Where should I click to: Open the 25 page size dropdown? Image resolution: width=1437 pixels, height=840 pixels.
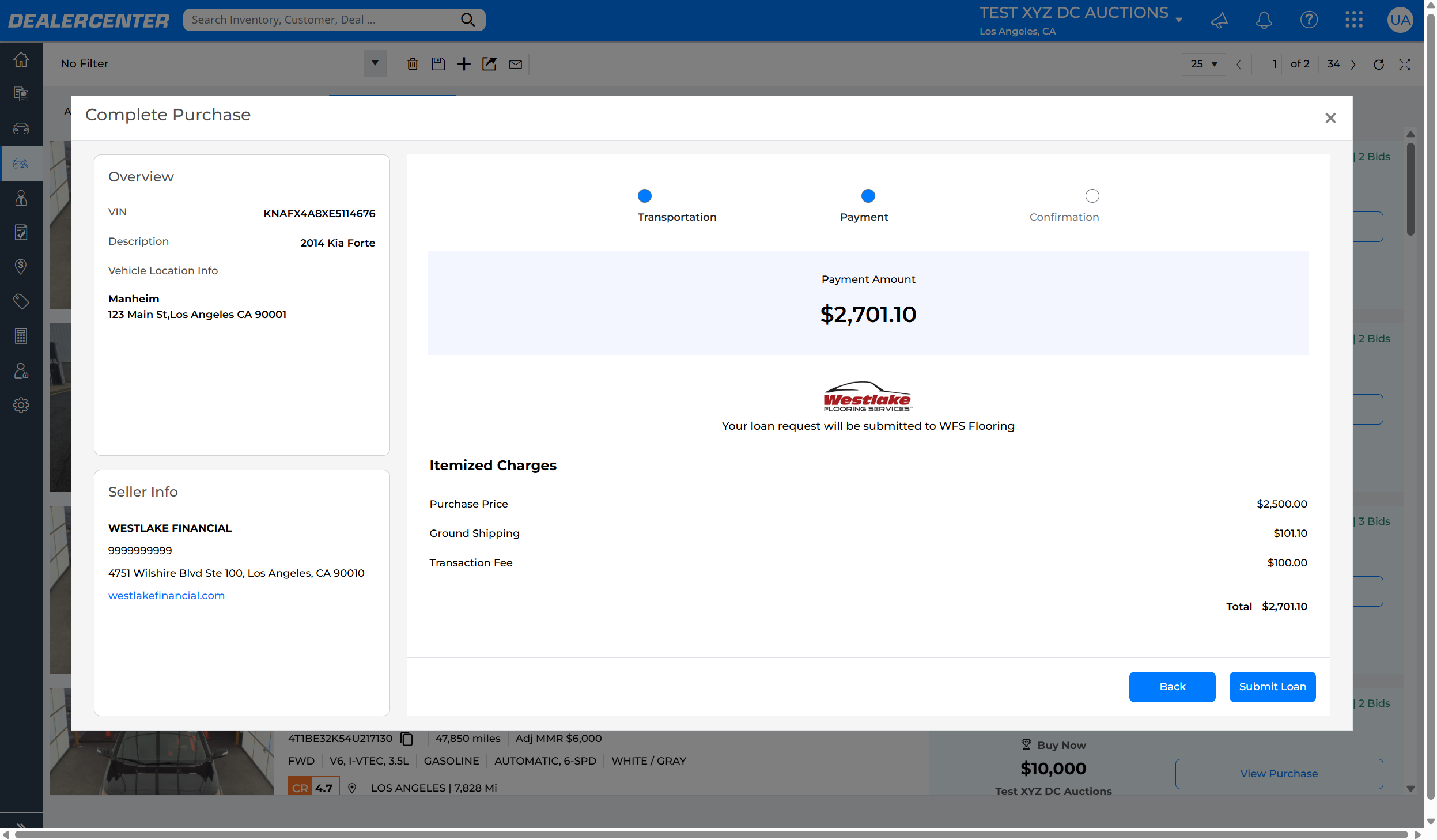coord(1204,64)
